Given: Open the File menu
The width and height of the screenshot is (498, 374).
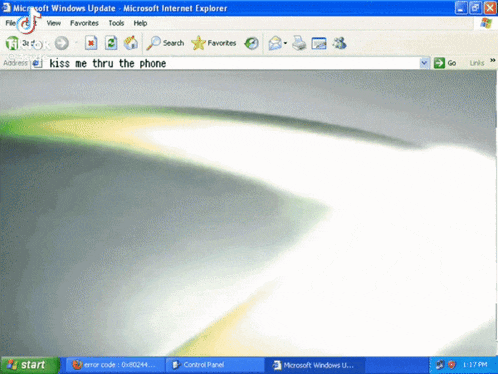Looking at the screenshot, I should click(10, 23).
